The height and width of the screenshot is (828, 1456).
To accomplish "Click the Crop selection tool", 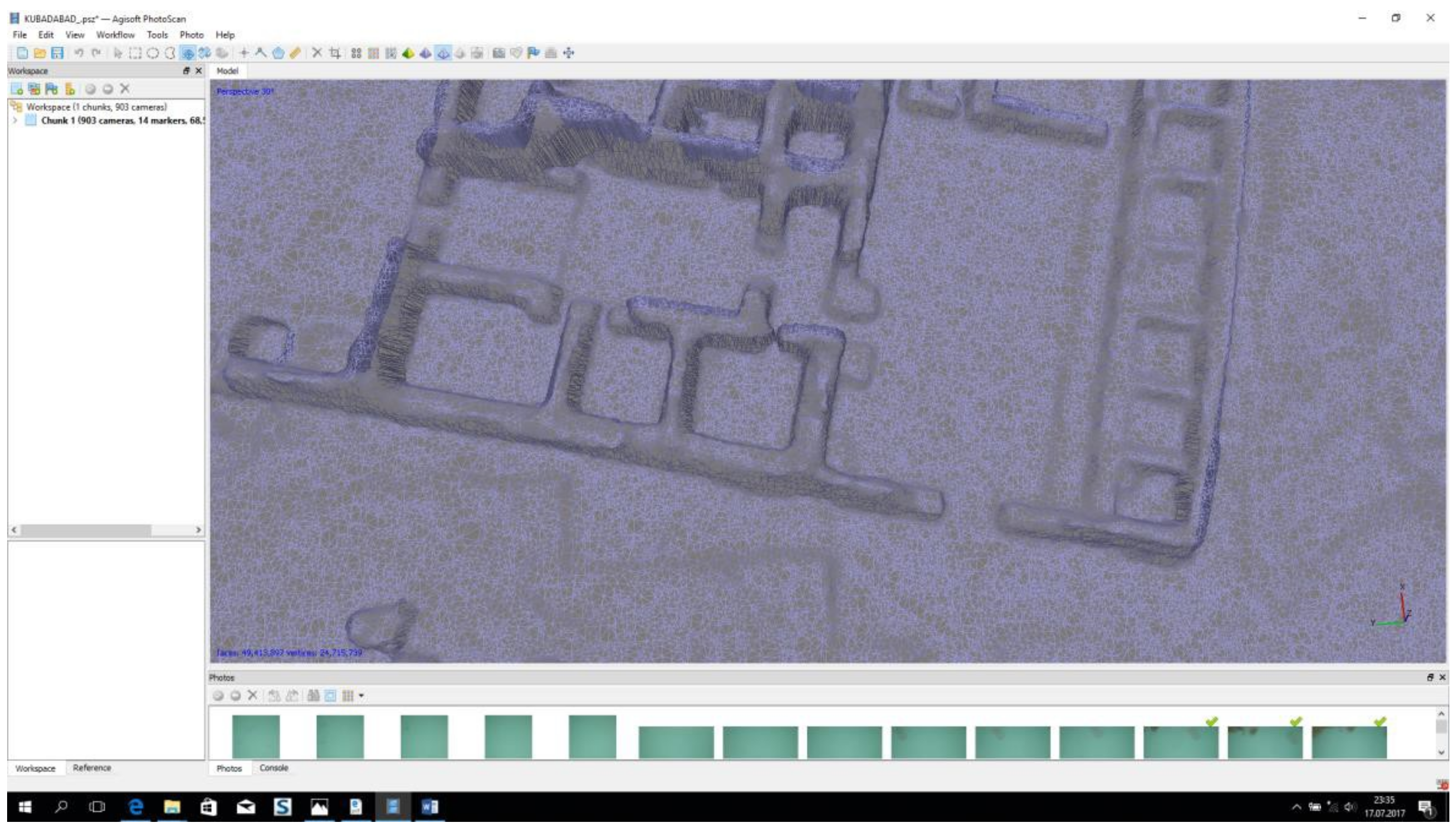I will click(335, 53).
